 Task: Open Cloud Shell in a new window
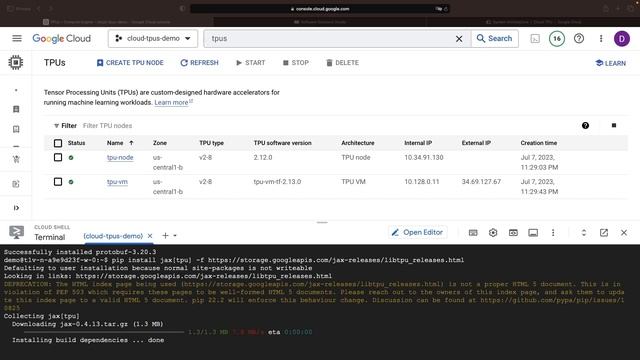pos(604,233)
